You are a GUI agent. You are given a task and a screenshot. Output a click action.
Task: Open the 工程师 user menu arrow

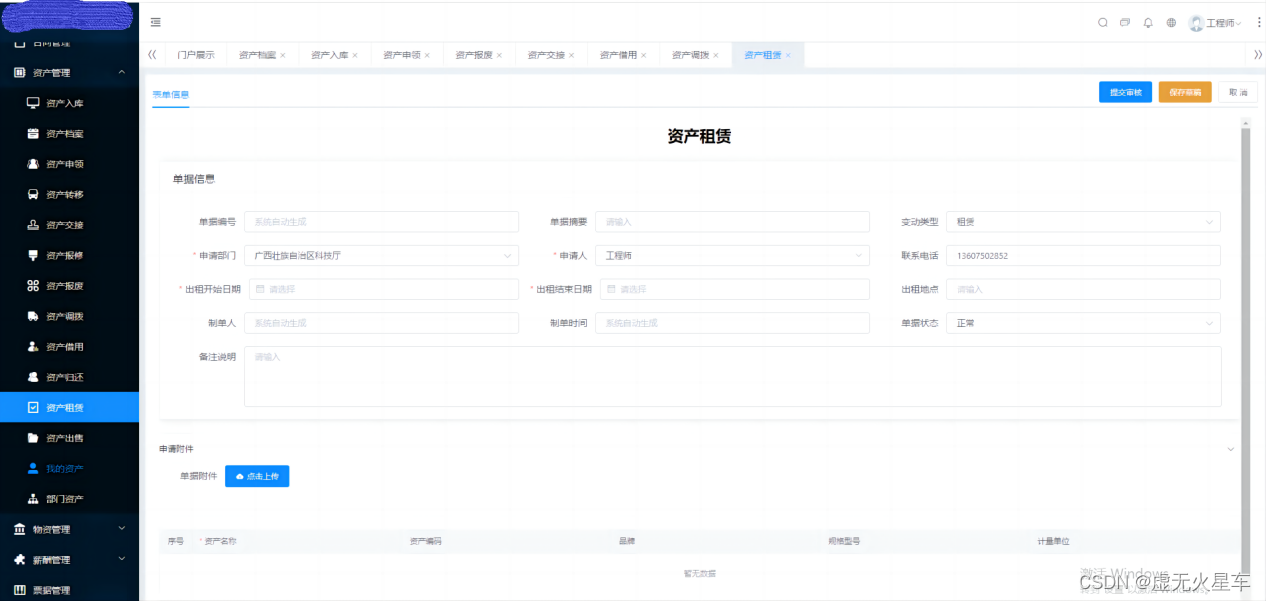click(1238, 23)
